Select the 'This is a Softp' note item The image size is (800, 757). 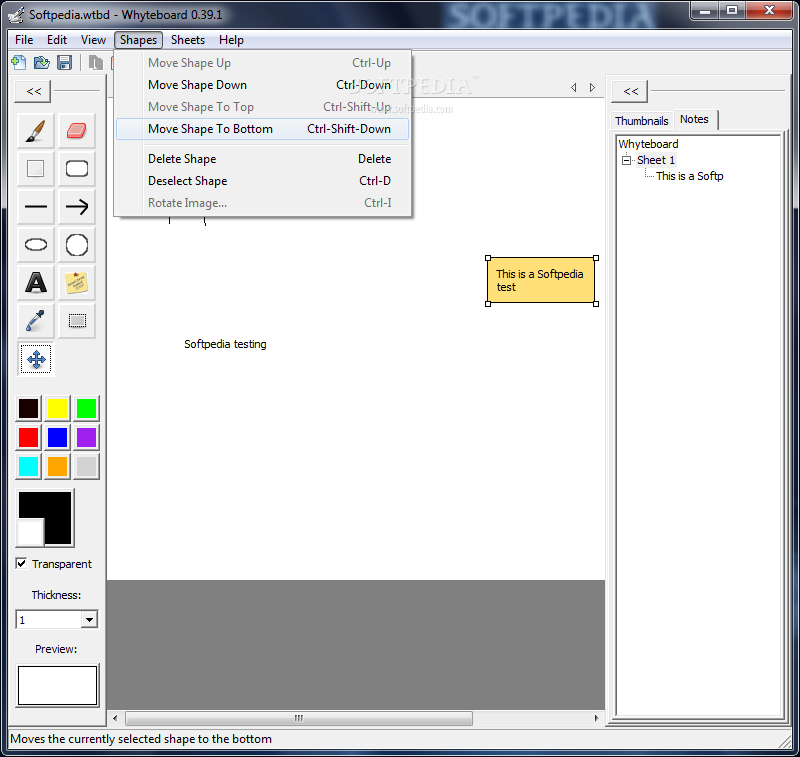pyautogui.click(x=690, y=176)
